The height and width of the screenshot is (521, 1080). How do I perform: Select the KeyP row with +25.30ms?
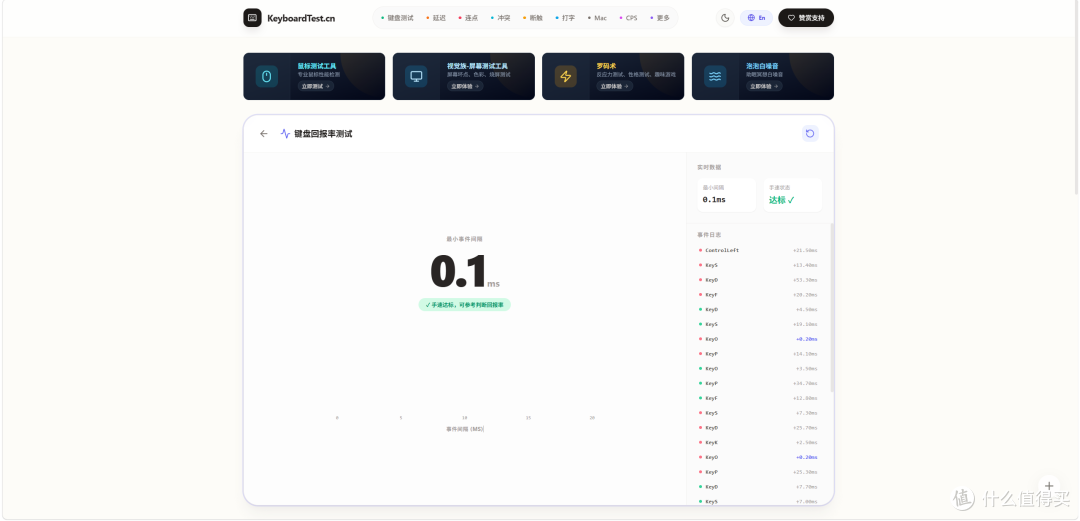tap(758, 472)
